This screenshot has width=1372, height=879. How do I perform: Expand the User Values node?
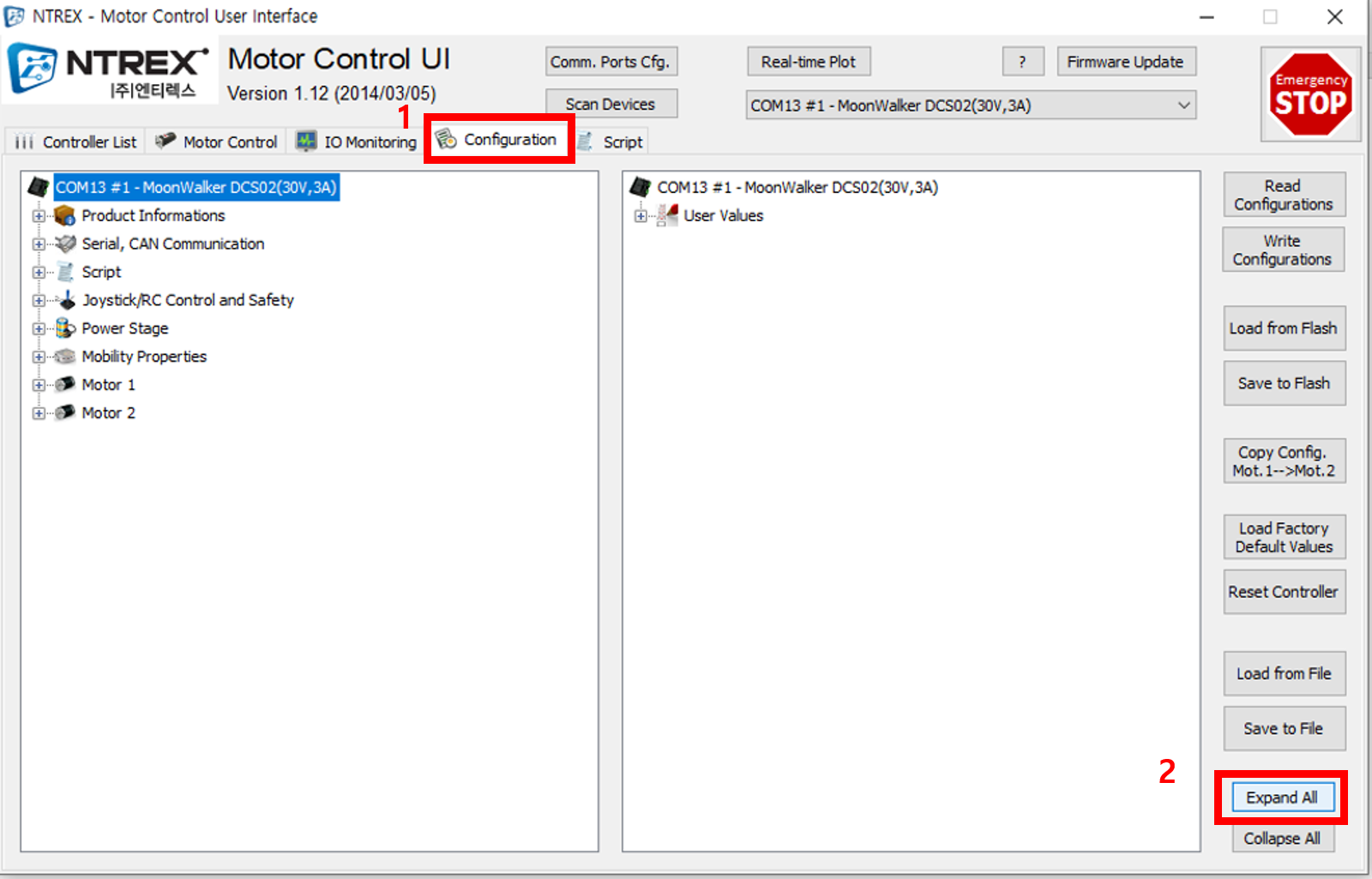pos(640,216)
